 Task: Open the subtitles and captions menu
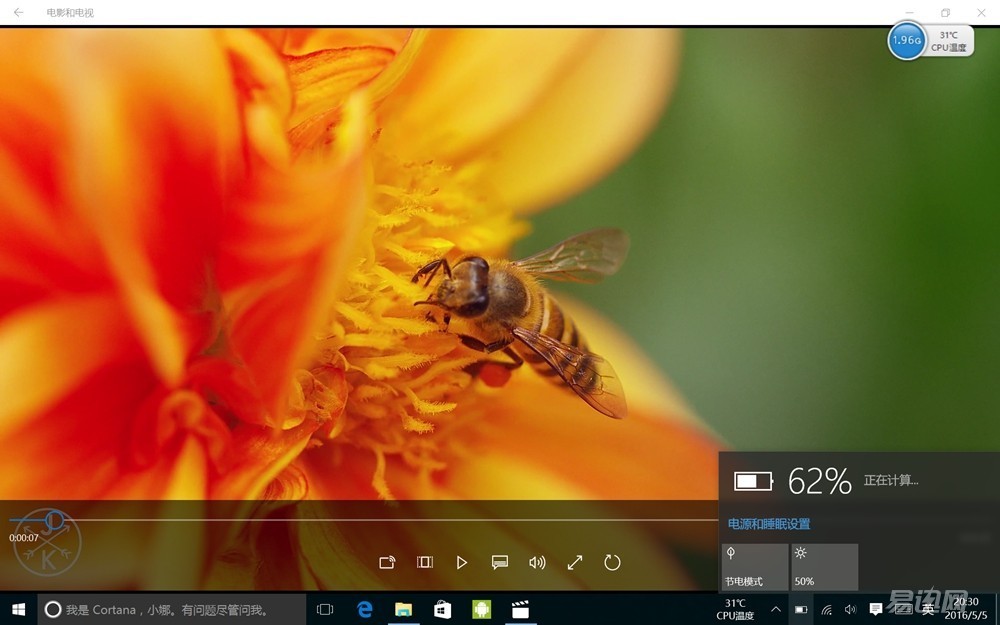pos(499,562)
